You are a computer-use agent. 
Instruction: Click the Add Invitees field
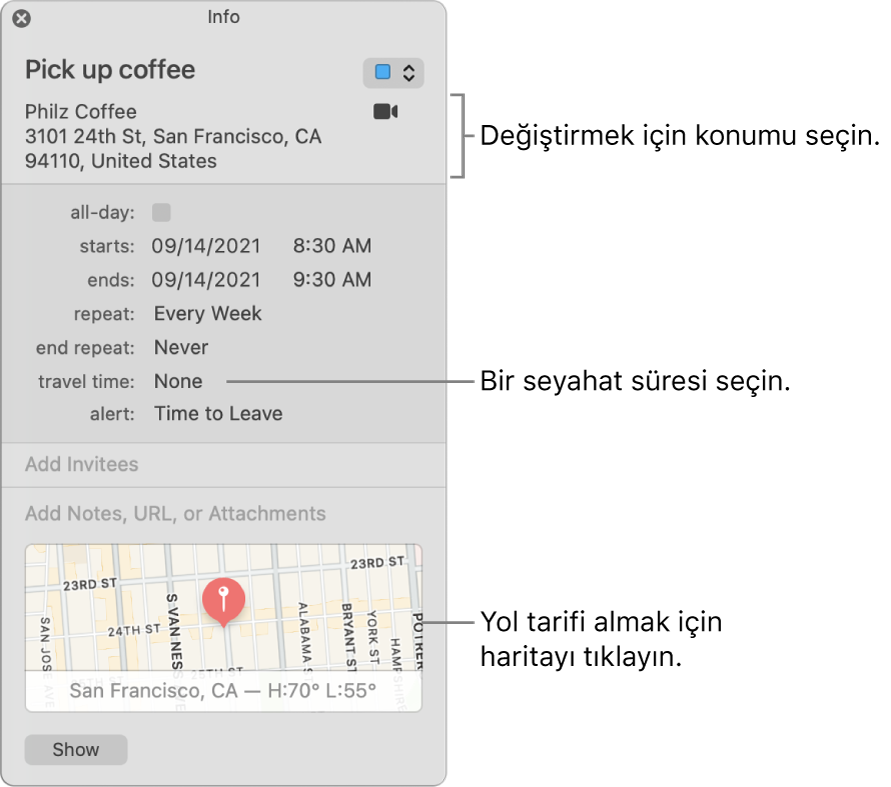pyautogui.click(x=223, y=465)
